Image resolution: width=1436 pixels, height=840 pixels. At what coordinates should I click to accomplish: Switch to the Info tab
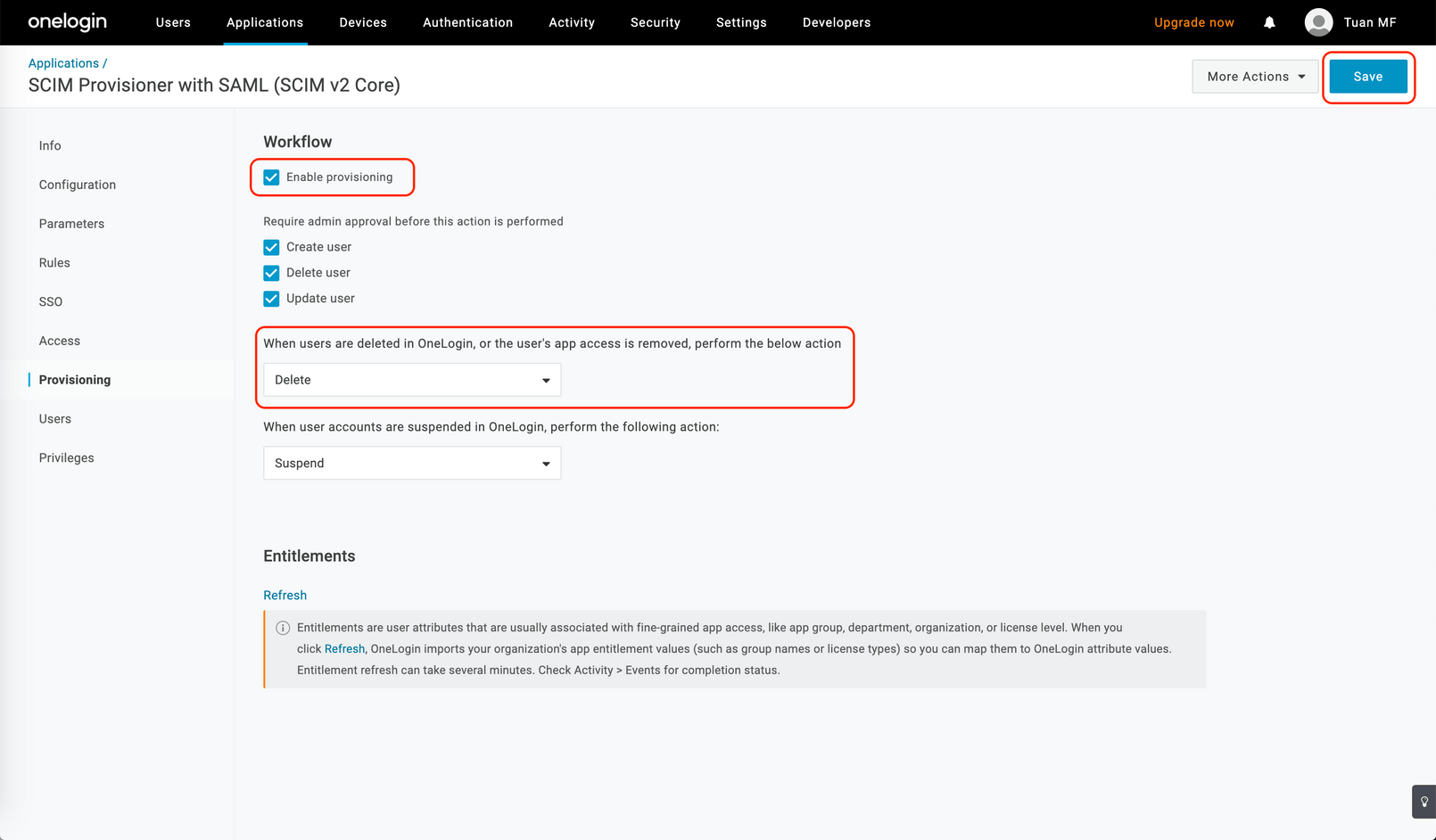(x=50, y=146)
